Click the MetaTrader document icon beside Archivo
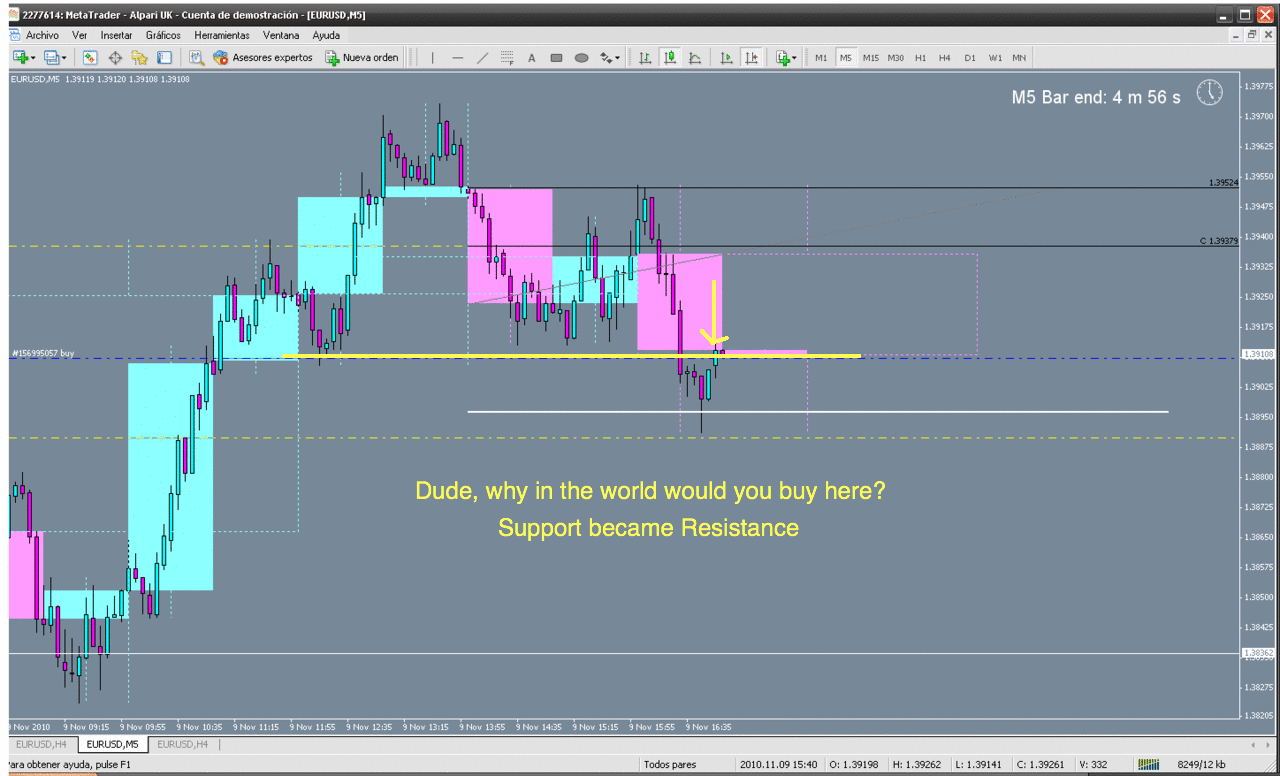The height and width of the screenshot is (776, 1280). [x=15, y=35]
